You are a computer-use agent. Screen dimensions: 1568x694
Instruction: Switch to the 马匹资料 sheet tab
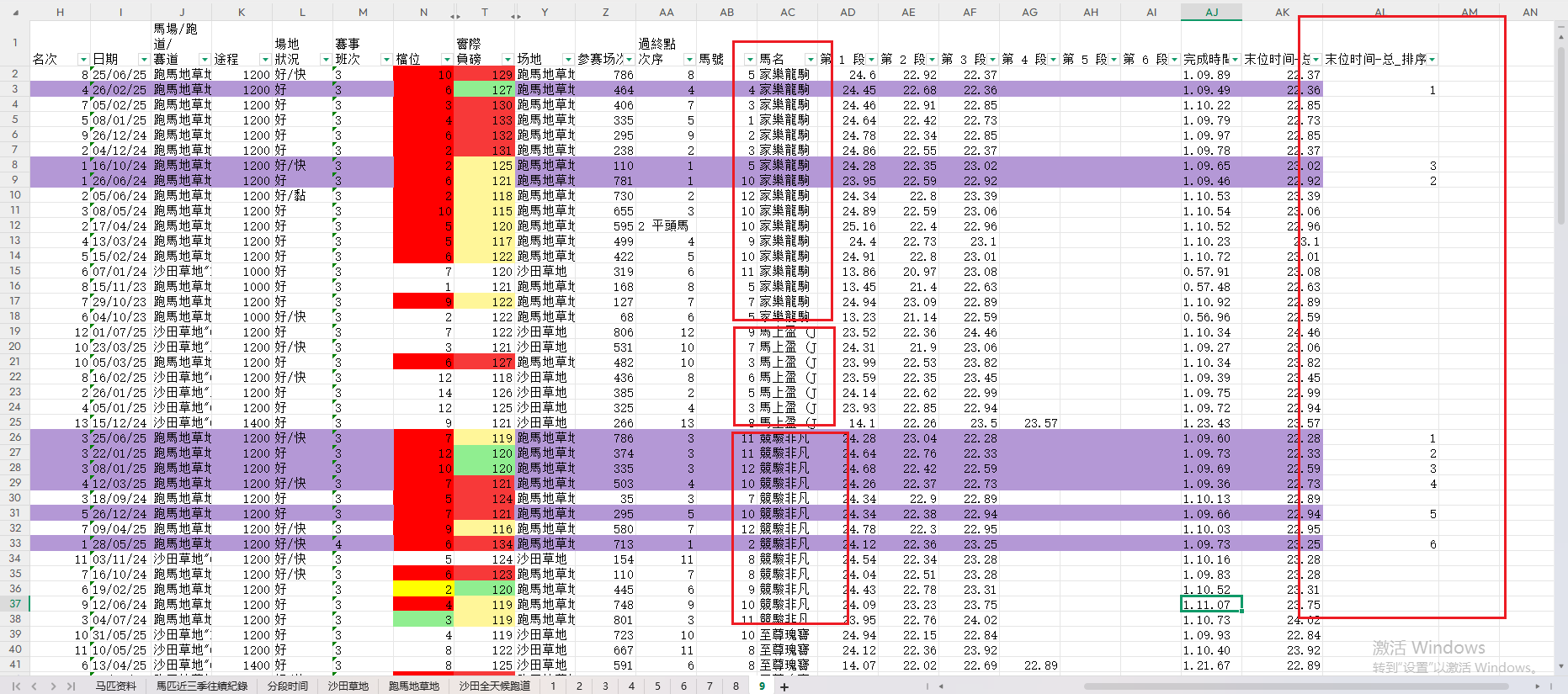tap(115, 686)
